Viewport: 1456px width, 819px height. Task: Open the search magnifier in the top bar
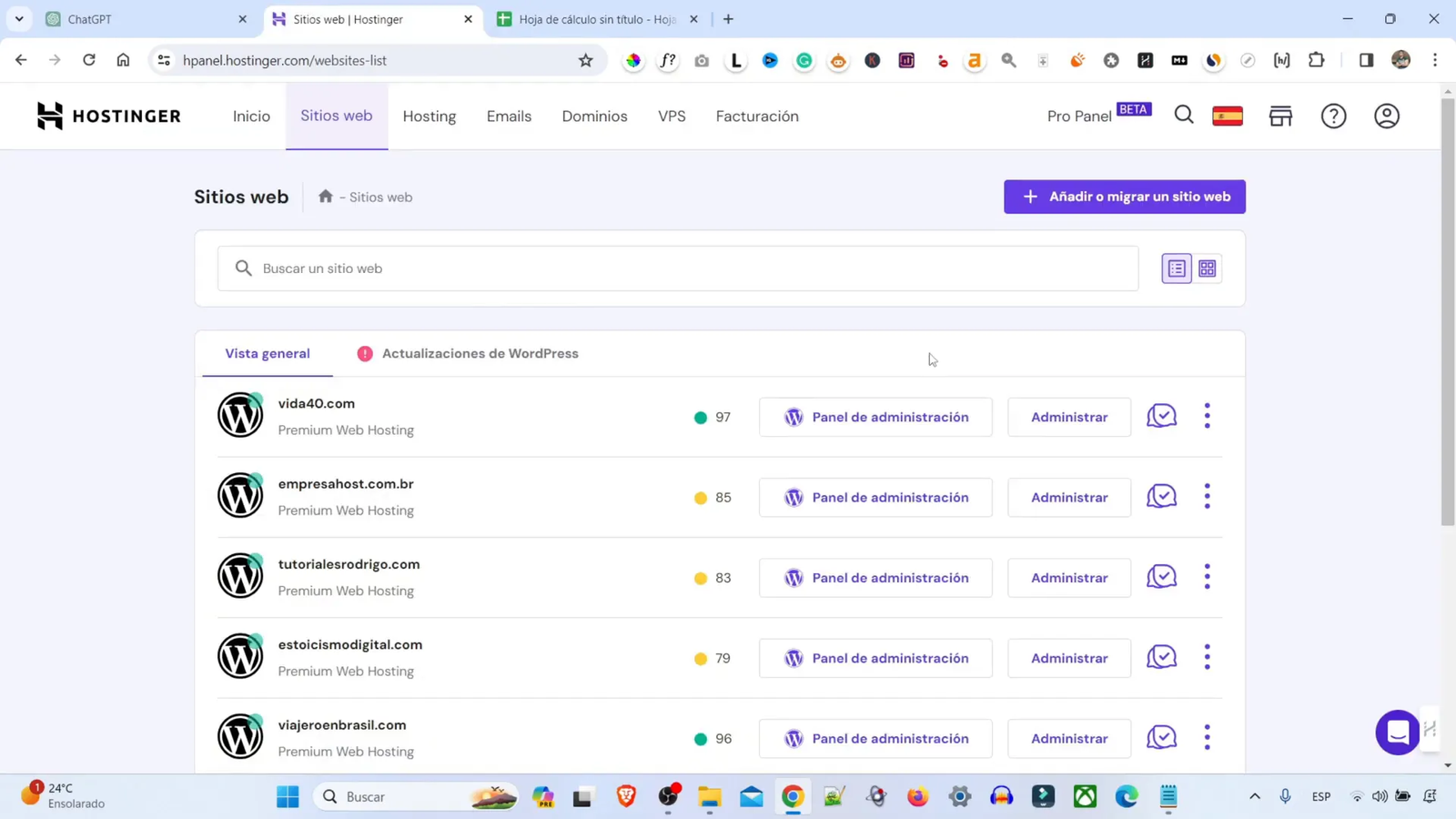(1182, 116)
